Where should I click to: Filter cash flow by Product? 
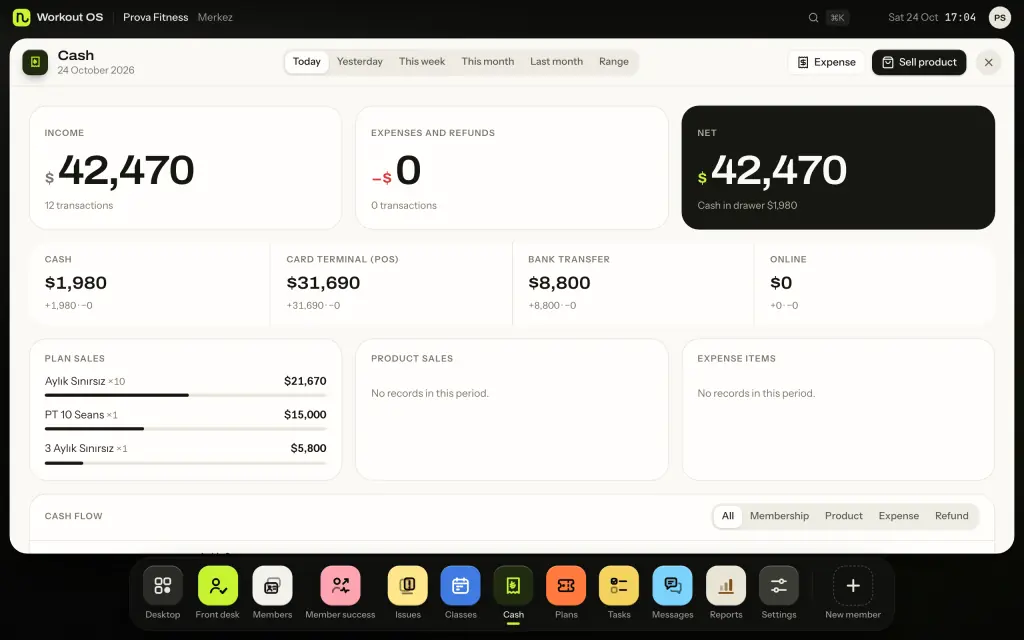(x=843, y=516)
